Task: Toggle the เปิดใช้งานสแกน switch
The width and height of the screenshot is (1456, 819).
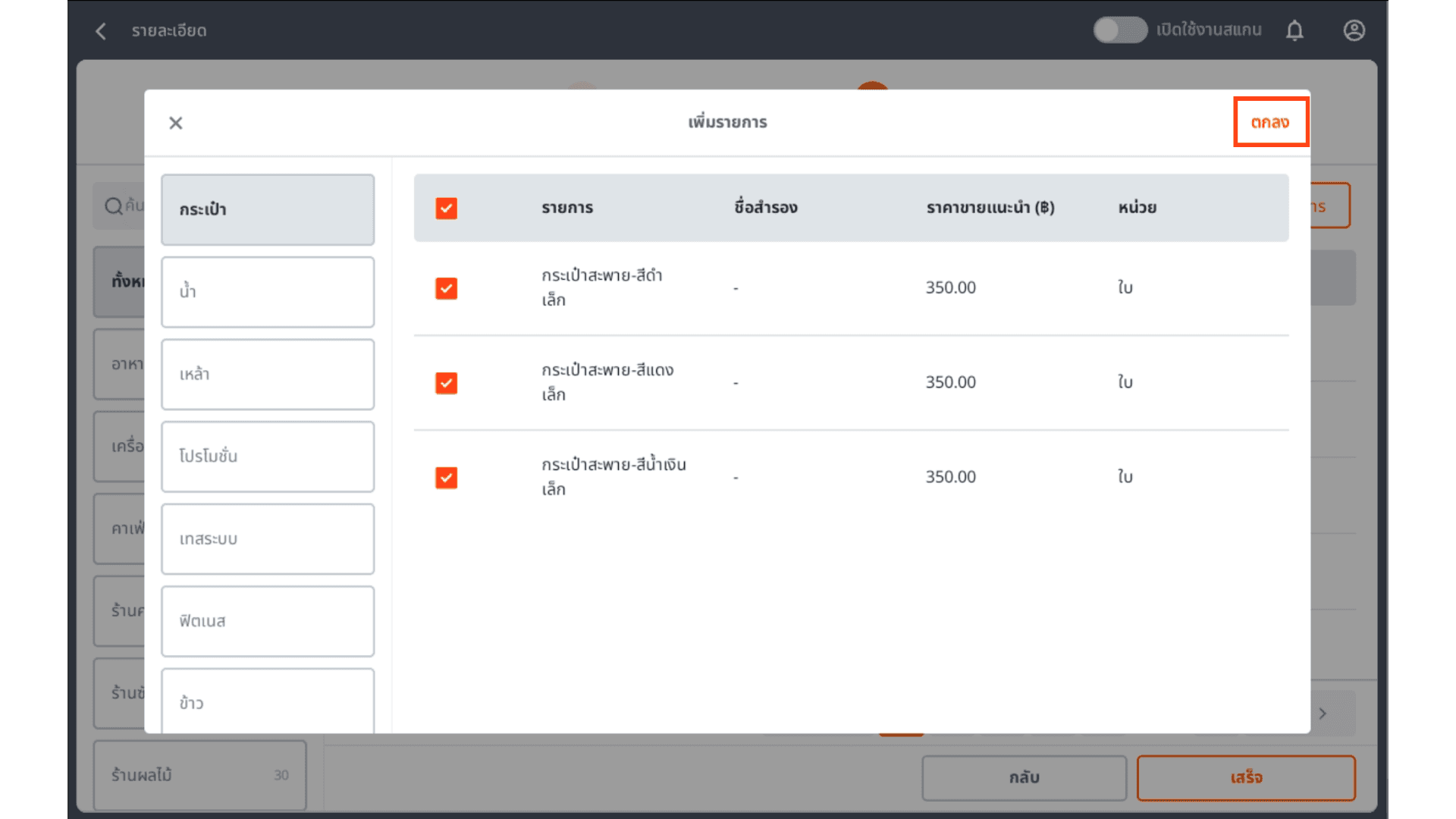Action: pos(1119,30)
